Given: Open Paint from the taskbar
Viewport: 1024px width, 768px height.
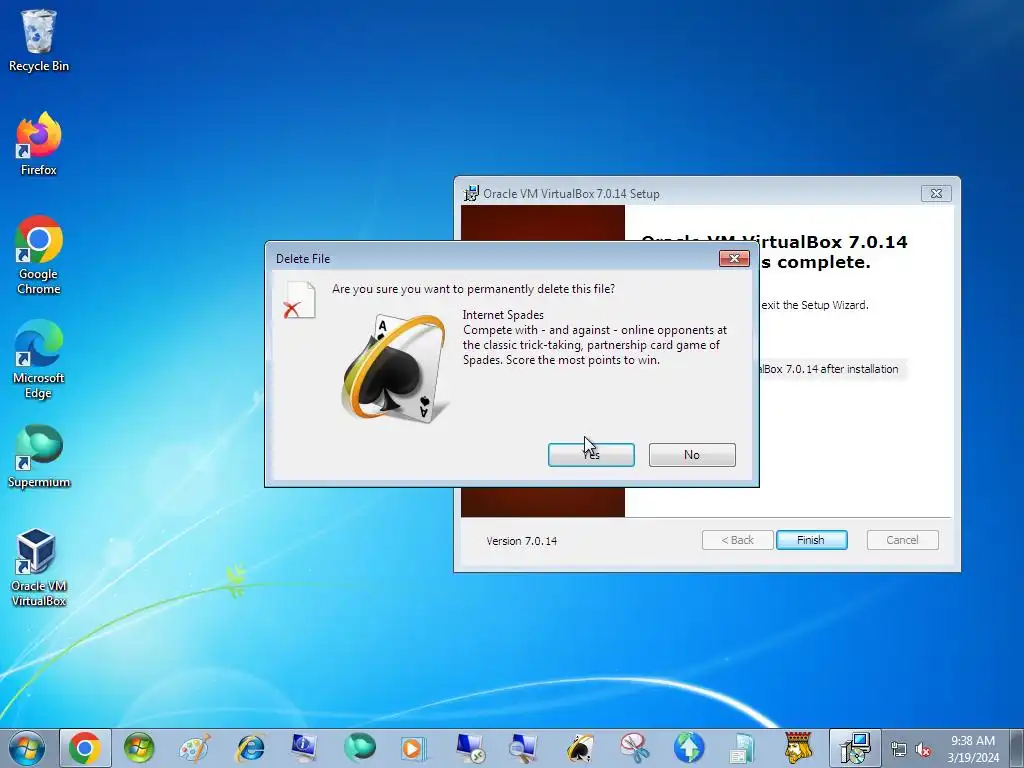Looking at the screenshot, I should click(195, 748).
